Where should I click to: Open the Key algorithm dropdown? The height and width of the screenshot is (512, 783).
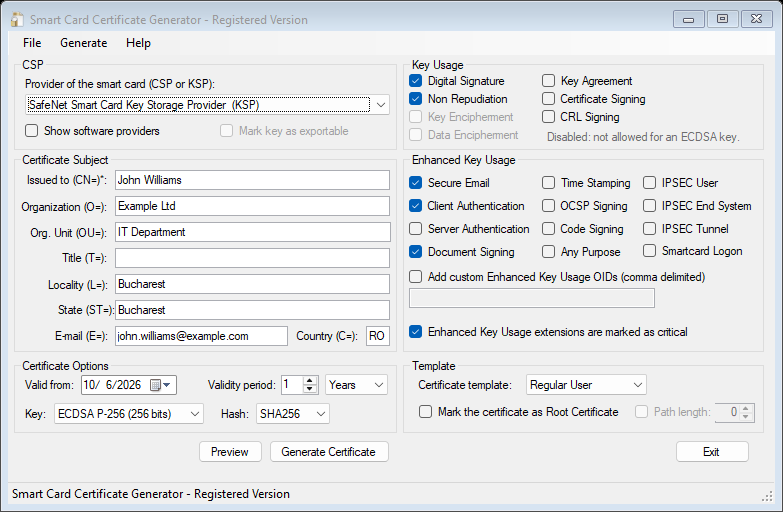129,414
